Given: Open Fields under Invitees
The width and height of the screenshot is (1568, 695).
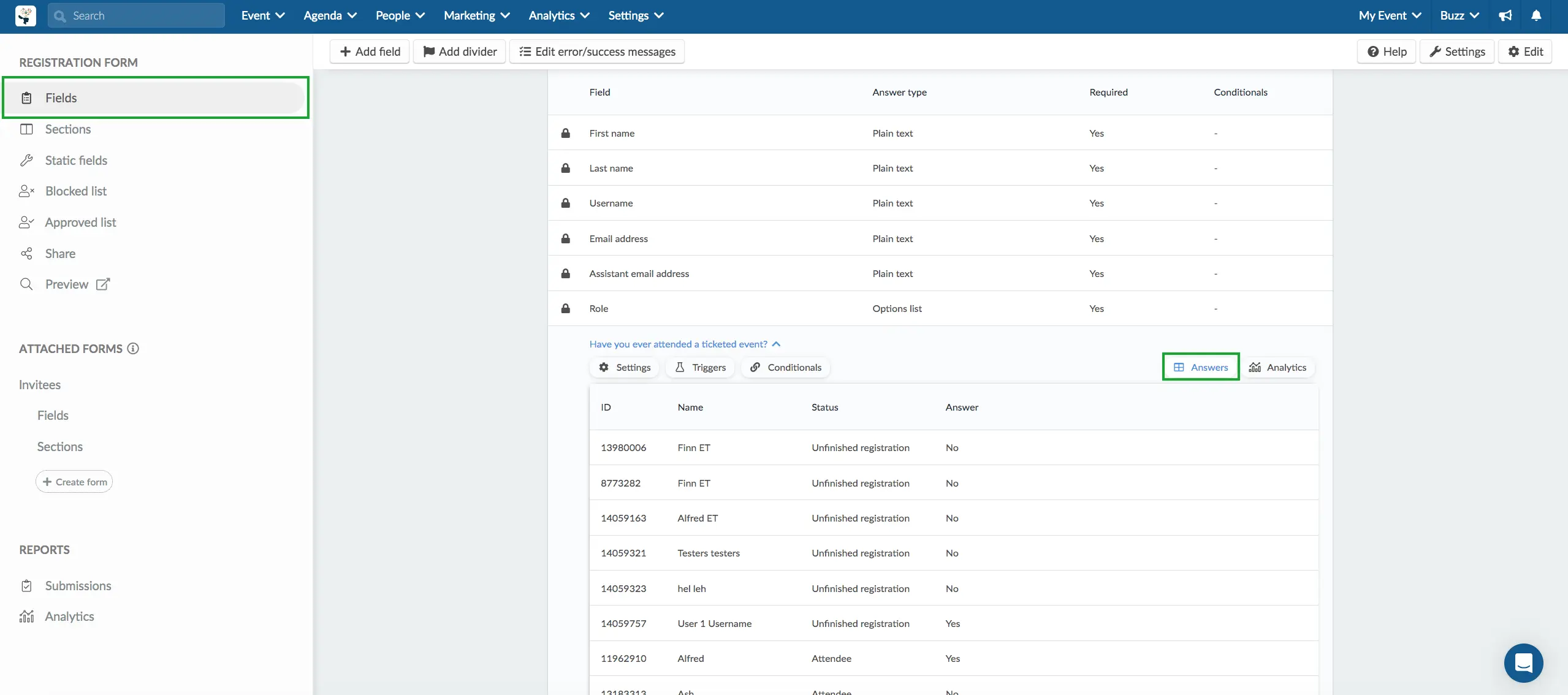Looking at the screenshot, I should click(53, 416).
